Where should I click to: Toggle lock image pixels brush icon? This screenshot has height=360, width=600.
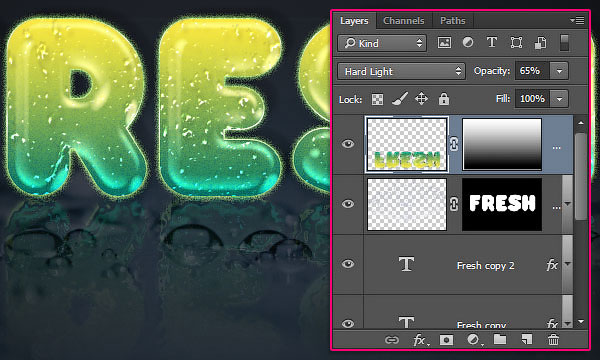[399, 99]
